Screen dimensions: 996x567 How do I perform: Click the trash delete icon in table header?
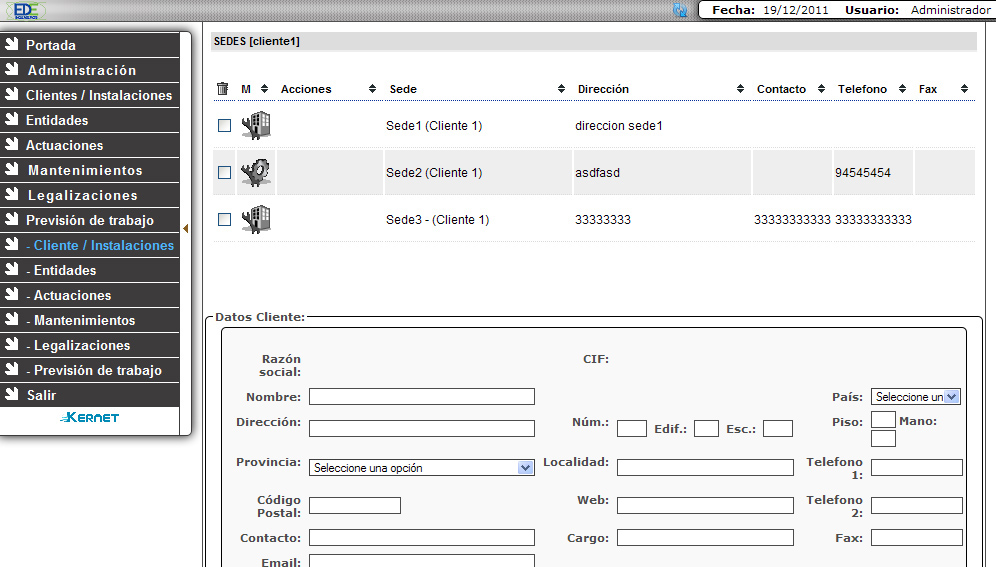223,89
